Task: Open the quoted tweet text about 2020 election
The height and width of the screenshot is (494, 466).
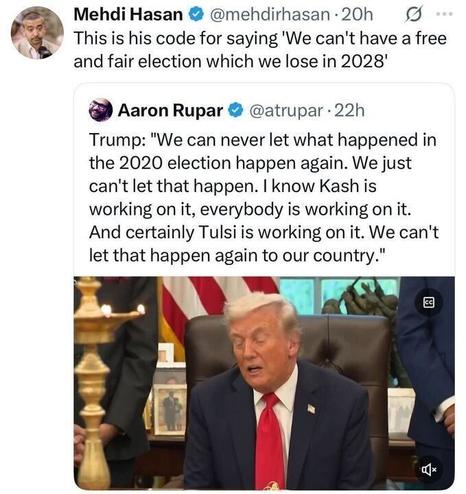Action: [264, 198]
